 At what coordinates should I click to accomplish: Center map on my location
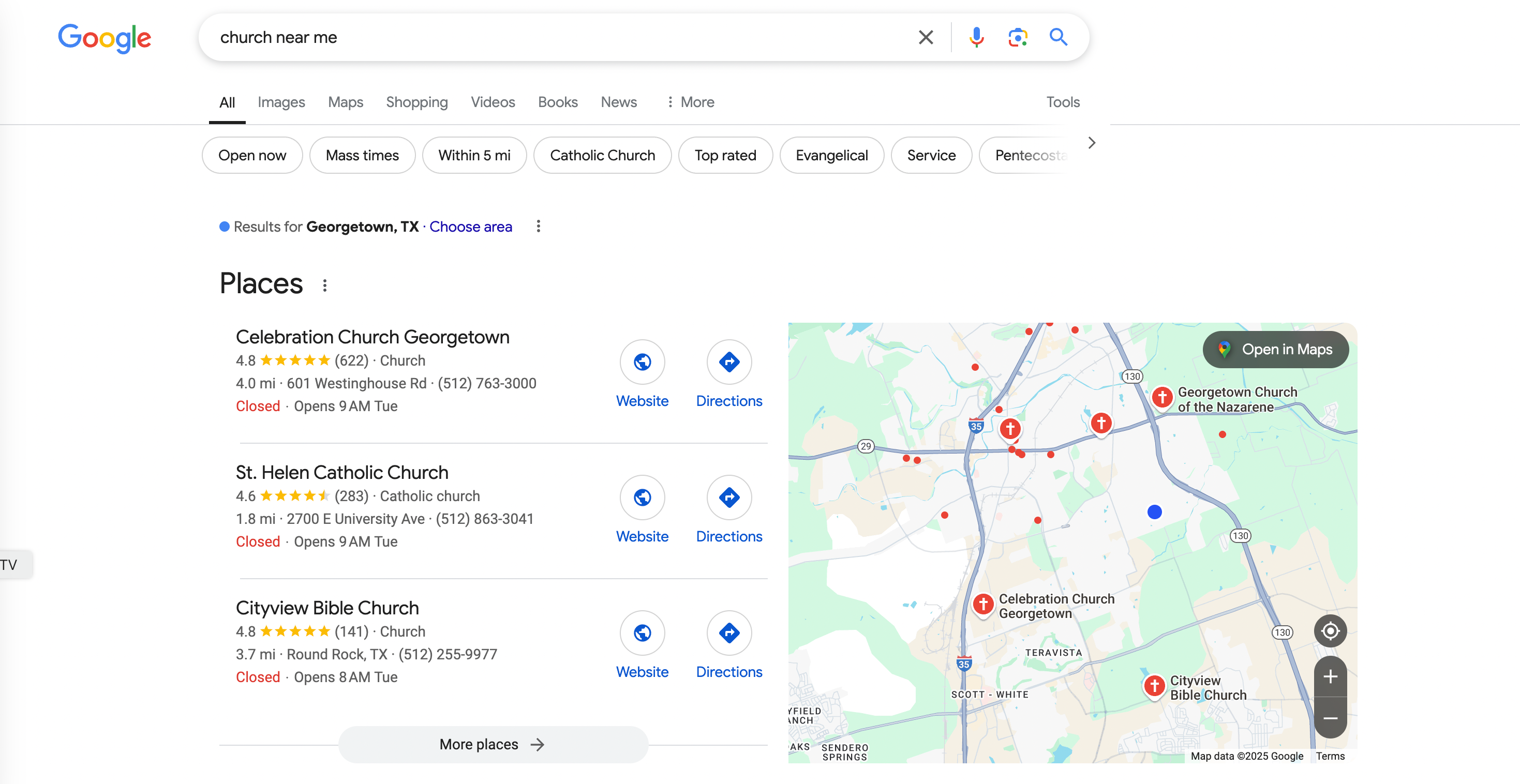[1330, 630]
